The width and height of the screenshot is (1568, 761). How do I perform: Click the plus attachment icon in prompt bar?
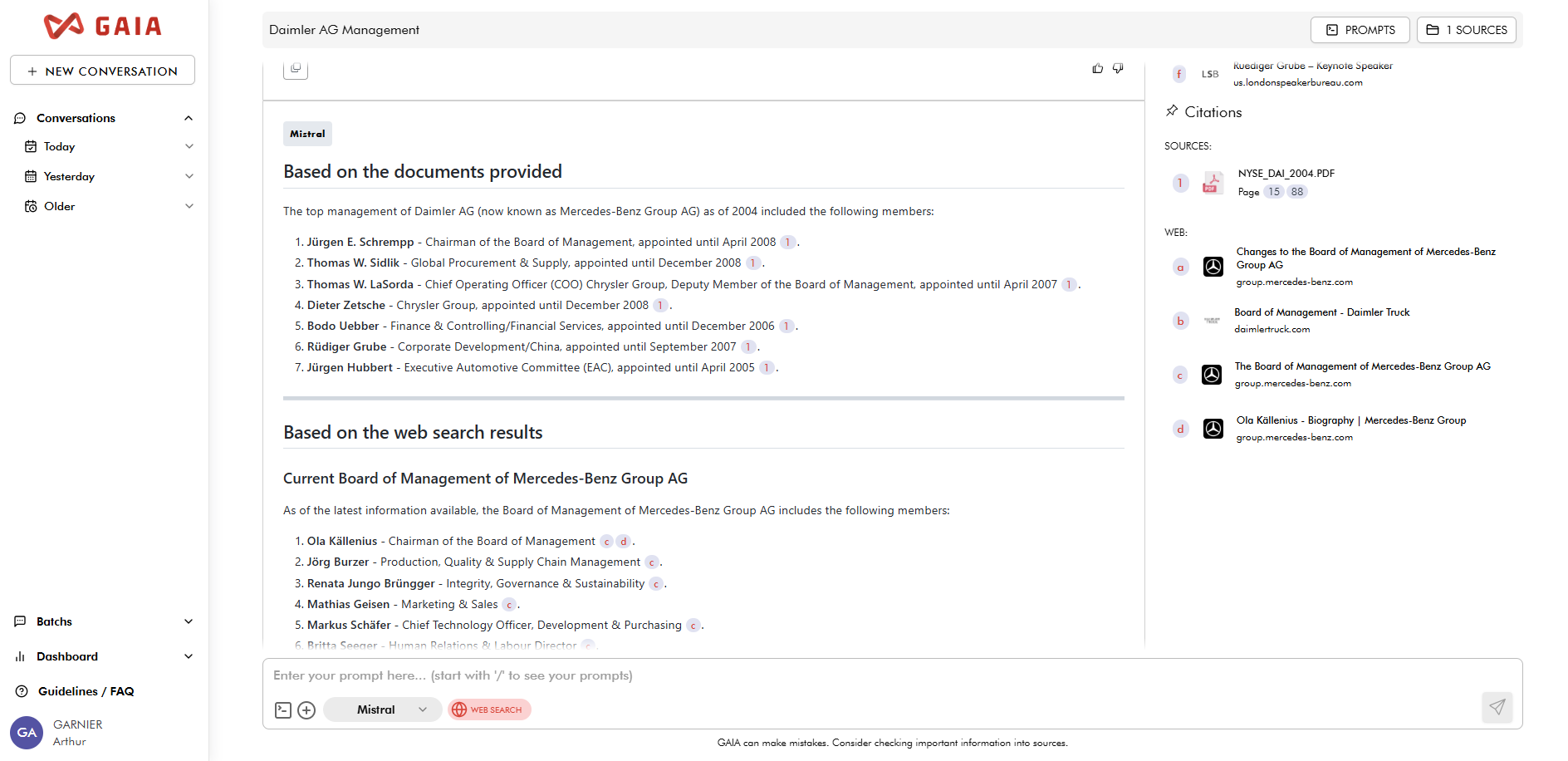click(306, 710)
